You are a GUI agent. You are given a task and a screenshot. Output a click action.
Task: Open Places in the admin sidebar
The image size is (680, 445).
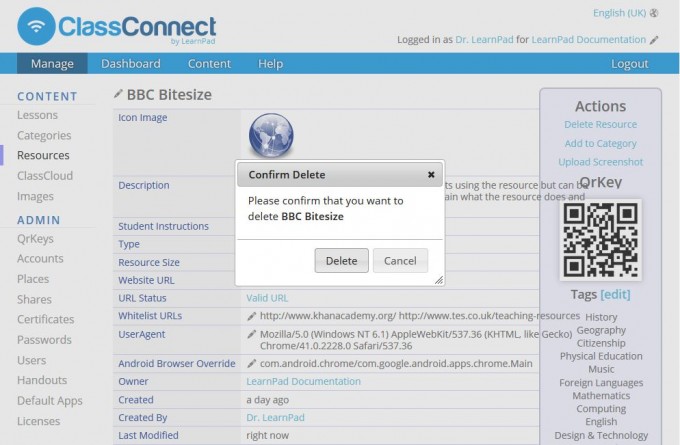pyautogui.click(x=33, y=279)
